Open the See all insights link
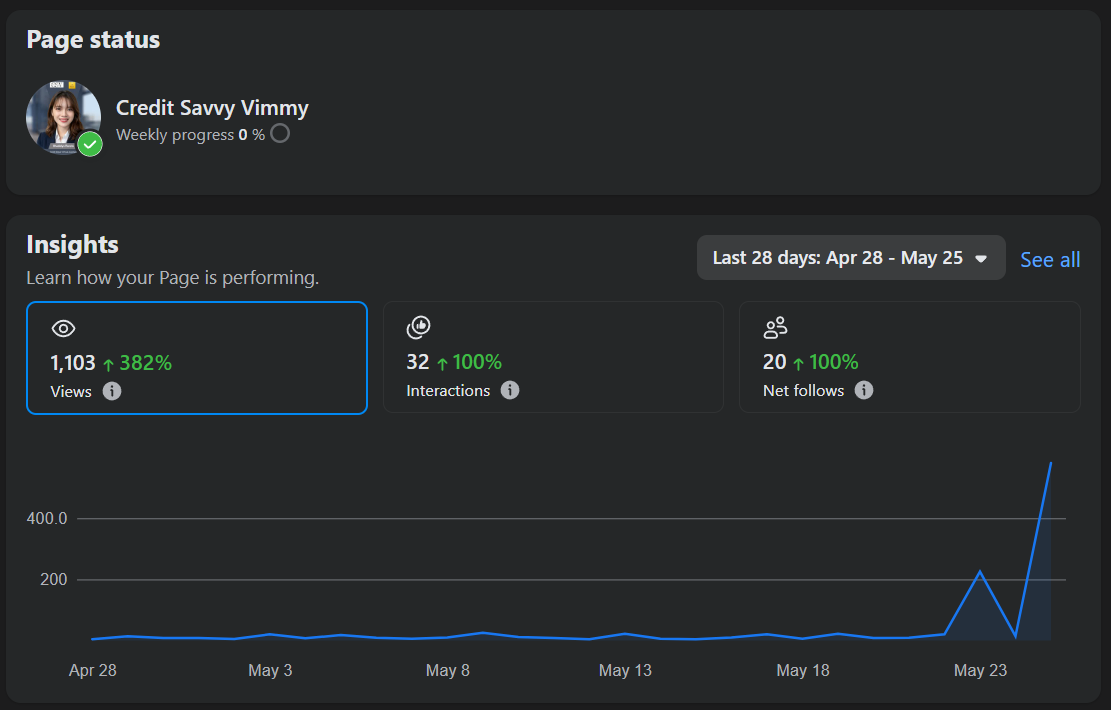 click(x=1050, y=260)
